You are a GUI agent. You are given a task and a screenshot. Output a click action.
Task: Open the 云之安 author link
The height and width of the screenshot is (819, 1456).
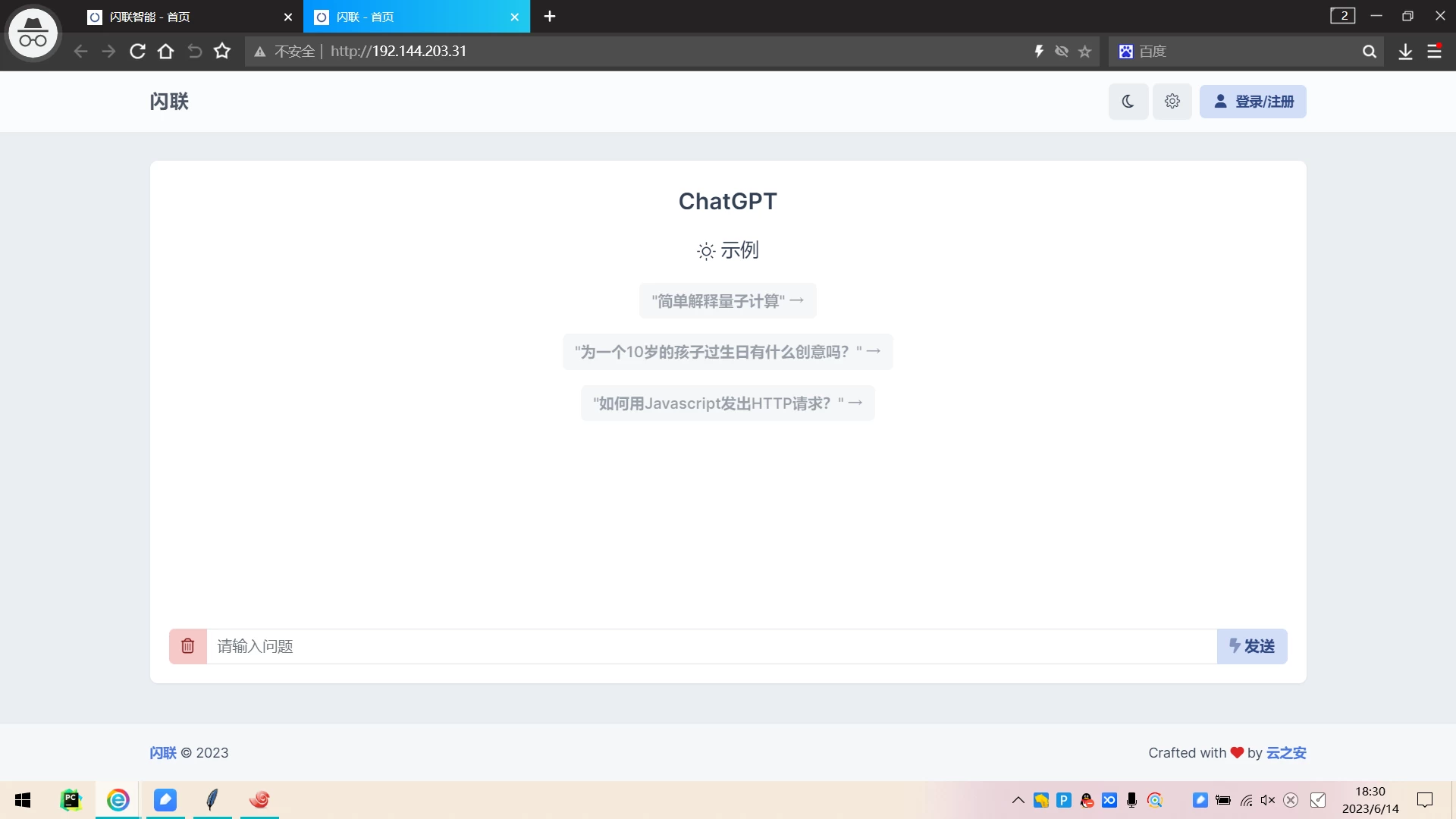pyautogui.click(x=1286, y=753)
